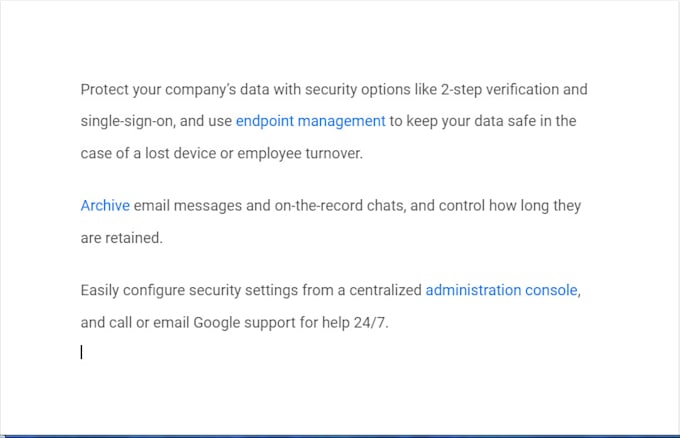Screen dimensions: 680x438
Task: Open the endpoint management link
Action: [310, 121]
